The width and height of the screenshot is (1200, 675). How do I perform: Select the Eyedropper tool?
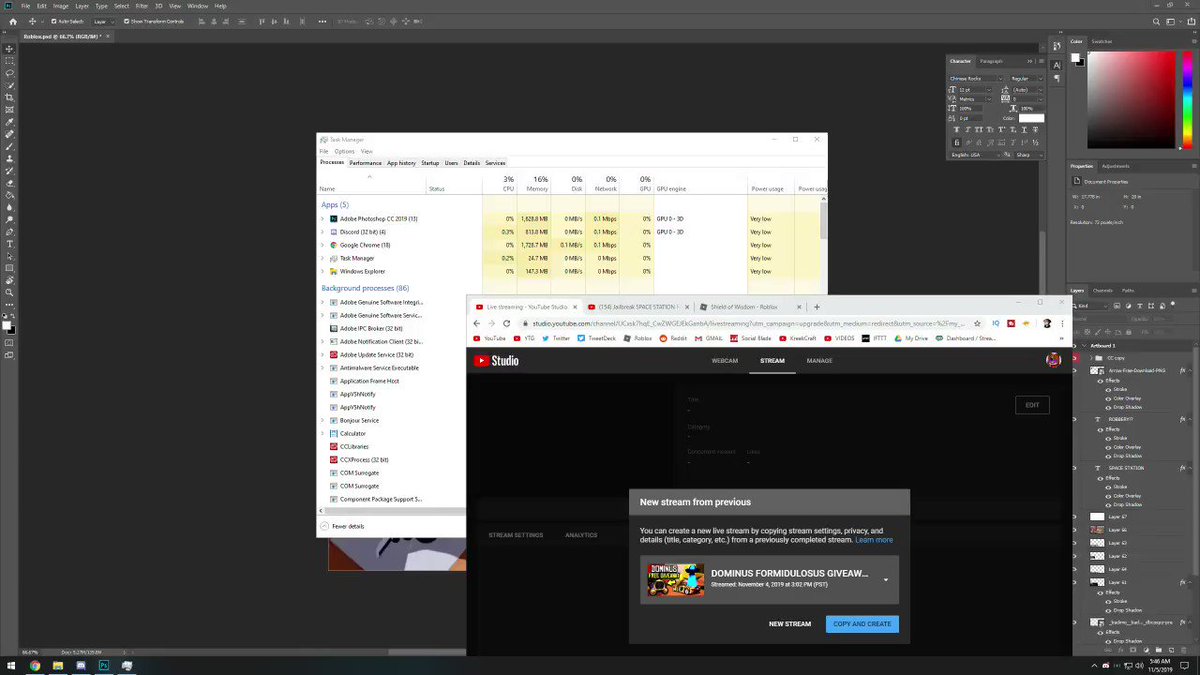tap(9, 122)
